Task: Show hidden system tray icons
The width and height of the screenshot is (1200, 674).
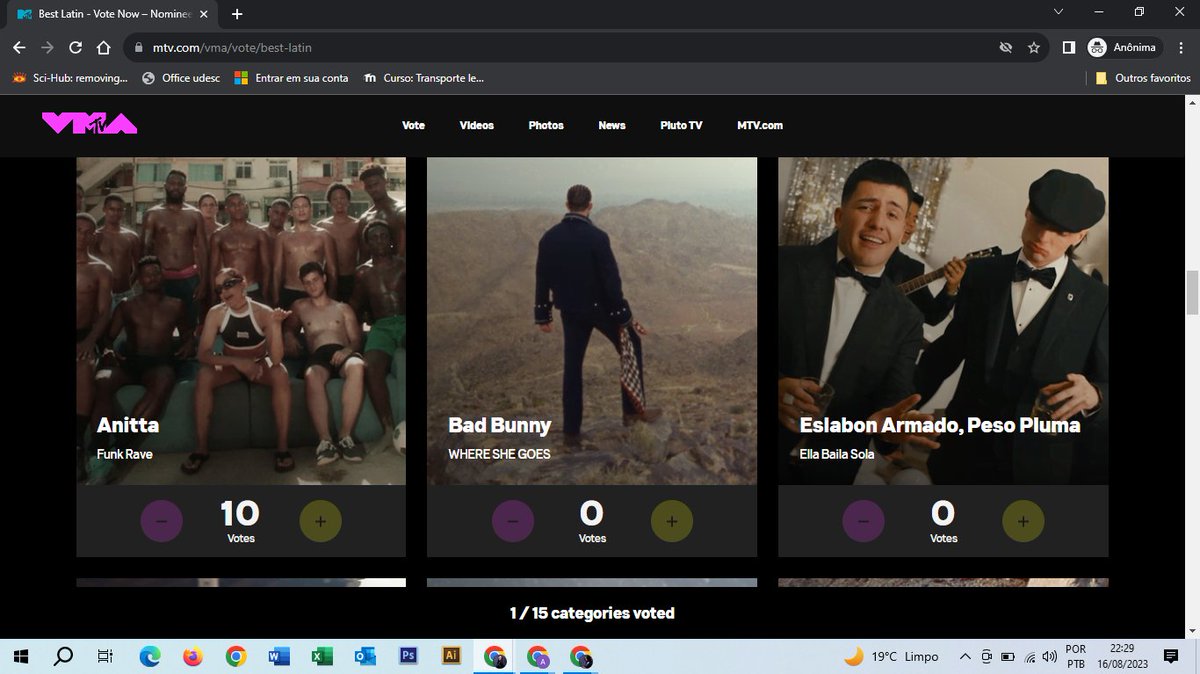Action: coord(965,657)
